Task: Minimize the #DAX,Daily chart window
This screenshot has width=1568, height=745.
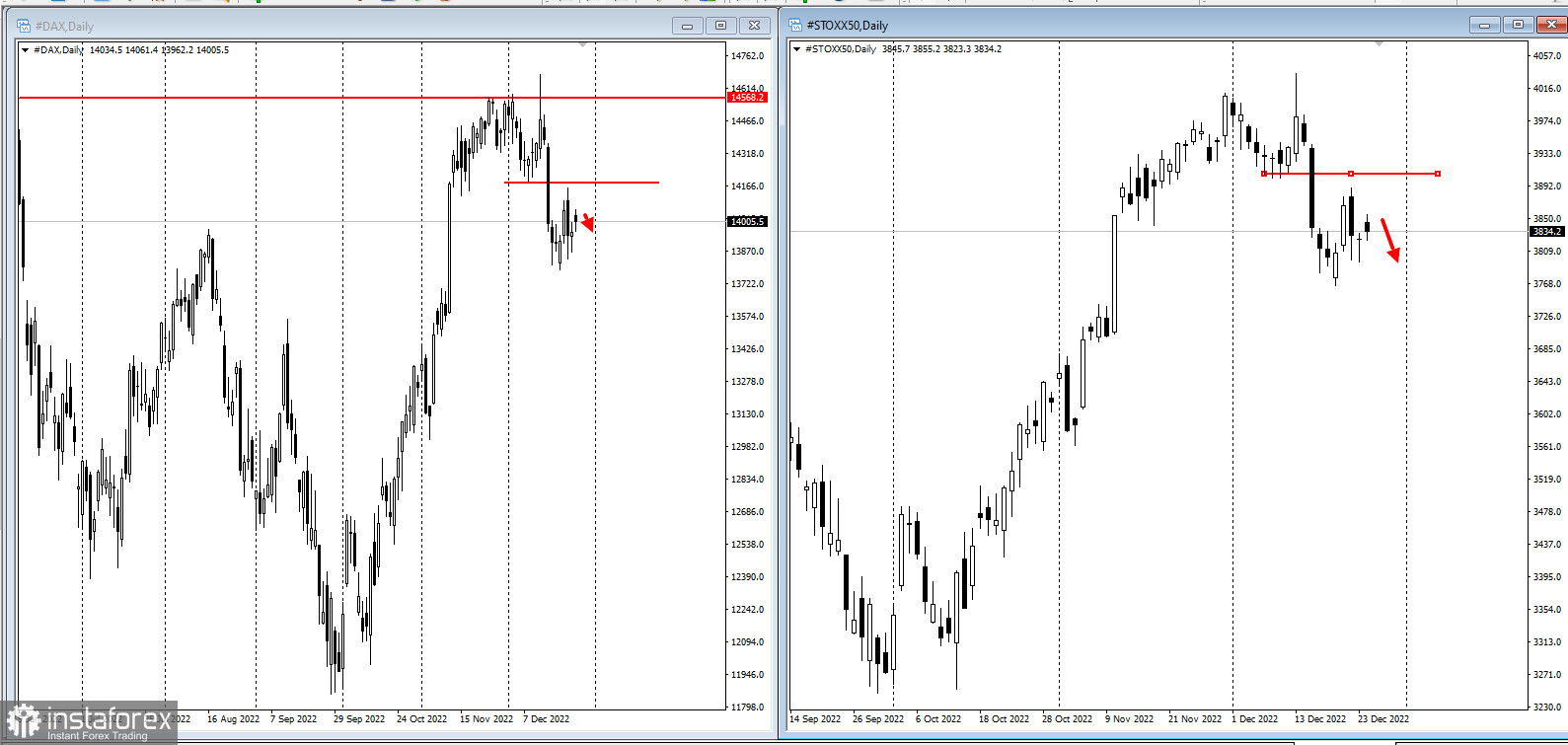Action: click(x=687, y=26)
